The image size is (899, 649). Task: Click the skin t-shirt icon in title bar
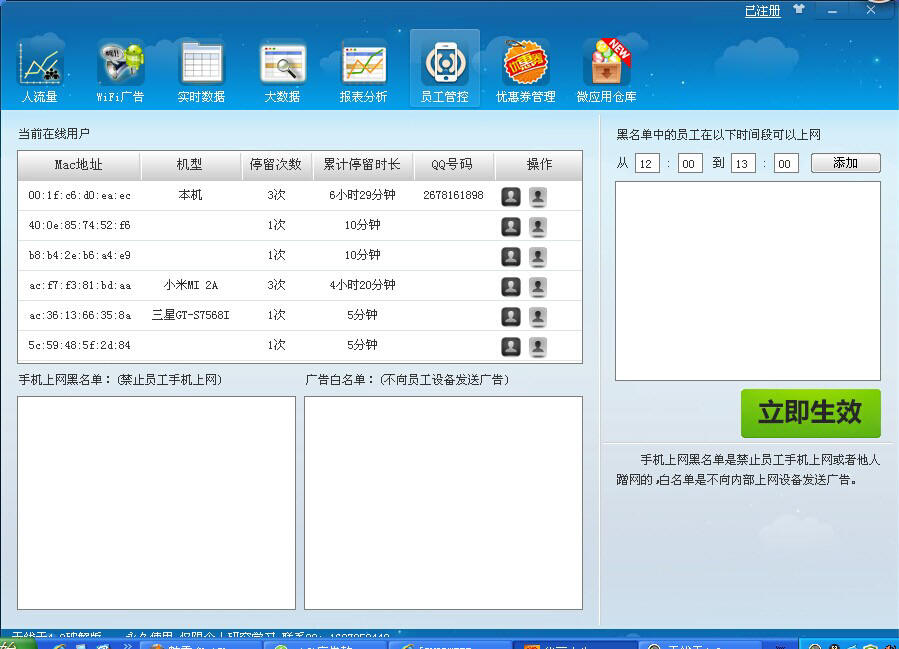(x=799, y=10)
